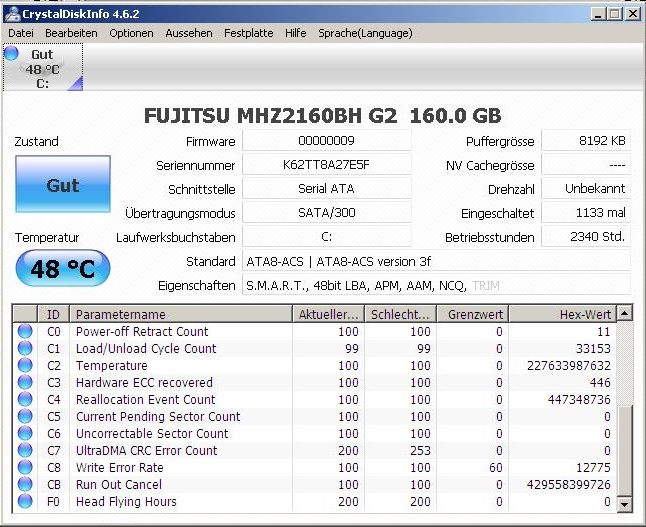Click the SMART list vertical scrollbar thumb
This screenshot has width=646, height=527.
point(625,451)
